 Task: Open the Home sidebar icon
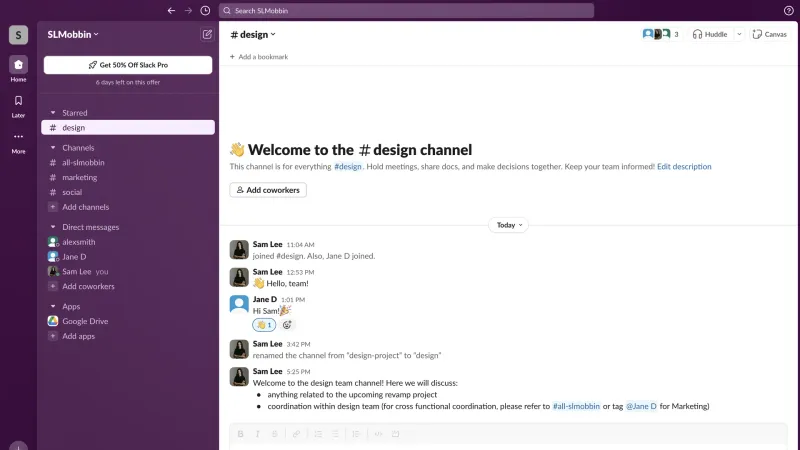pos(18,65)
